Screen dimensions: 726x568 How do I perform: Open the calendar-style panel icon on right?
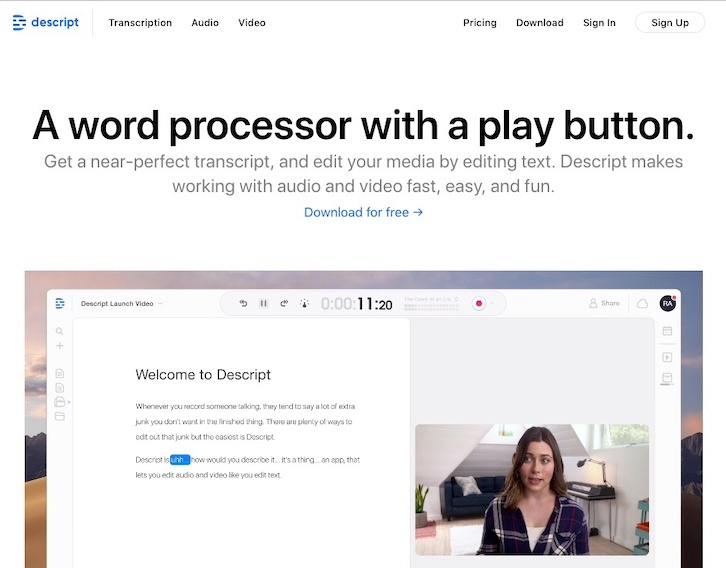pos(667,331)
